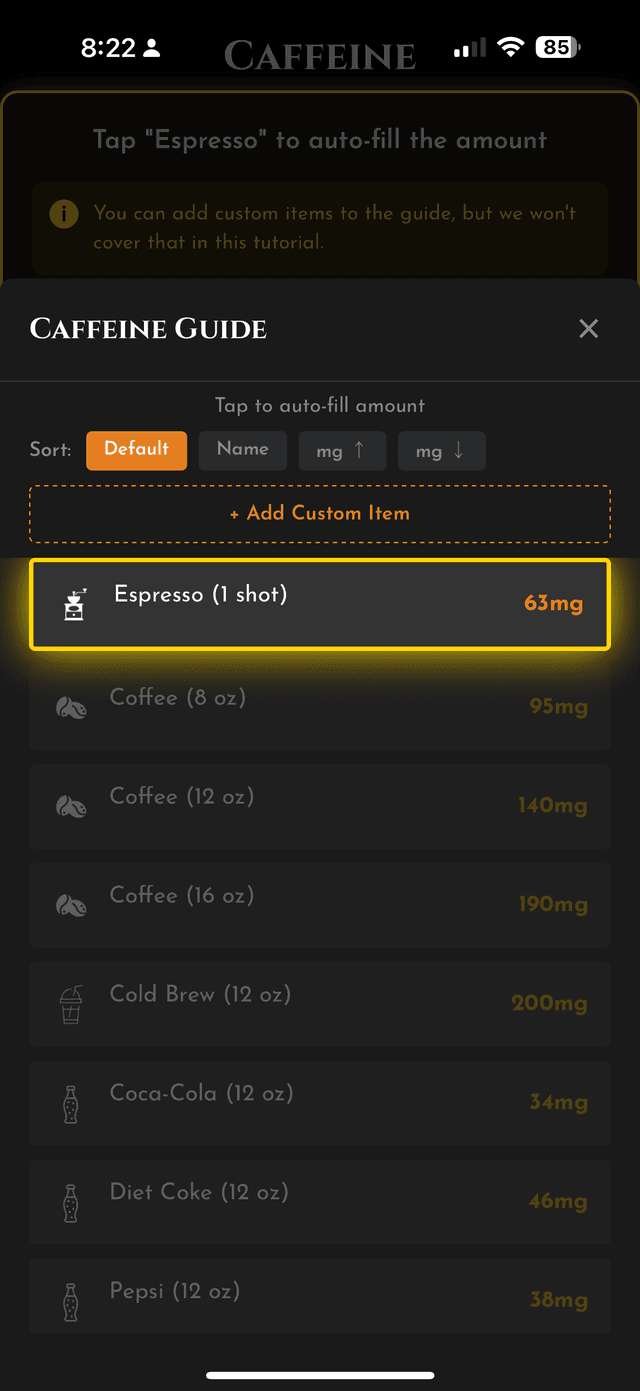Screen dimensions: 640x1391
Task: Click the Caffeine title in the header
Action: 320,56
